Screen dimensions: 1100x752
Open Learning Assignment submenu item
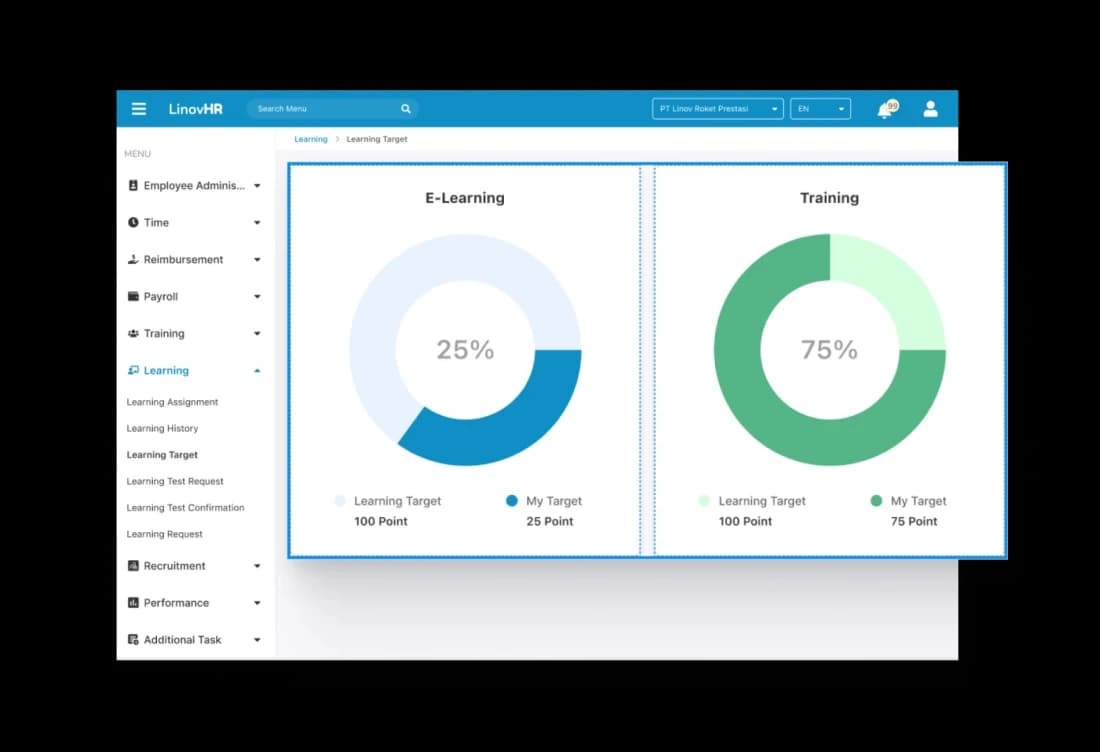click(x=172, y=402)
